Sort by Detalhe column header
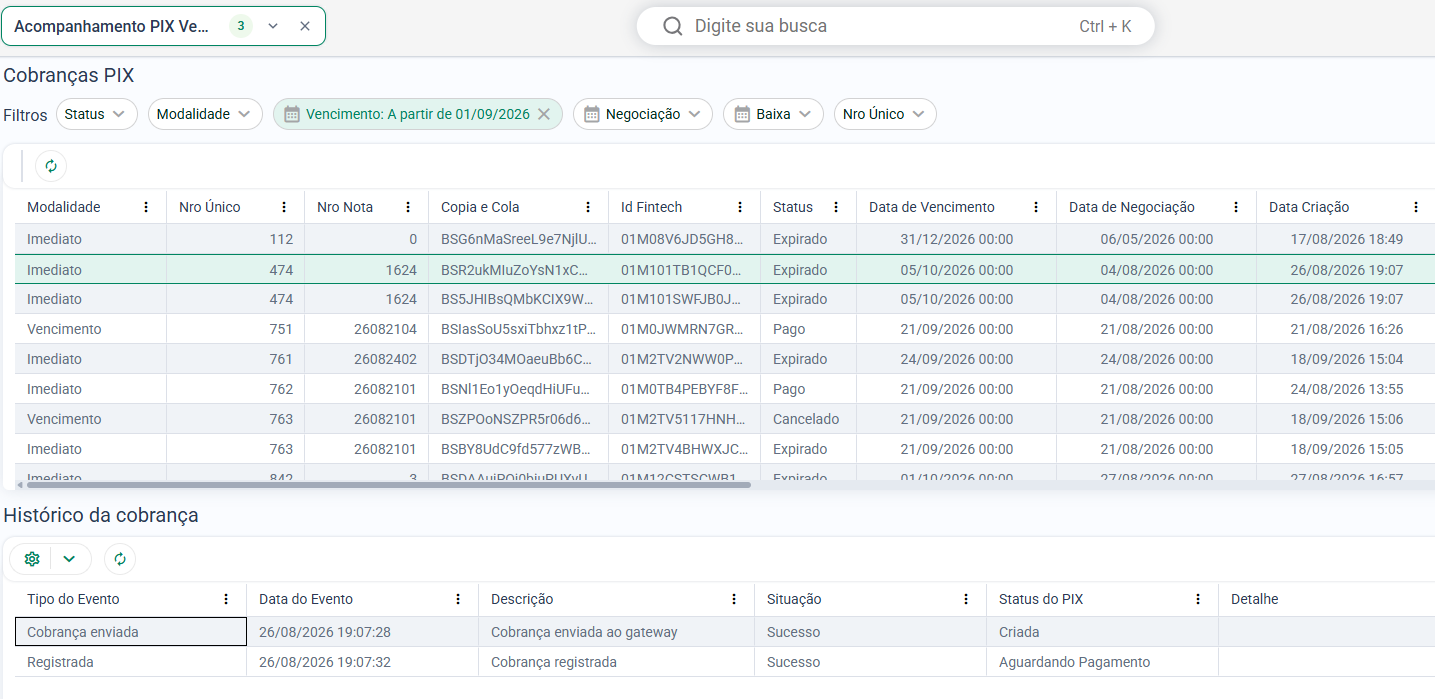1435x699 pixels. tap(1254, 599)
